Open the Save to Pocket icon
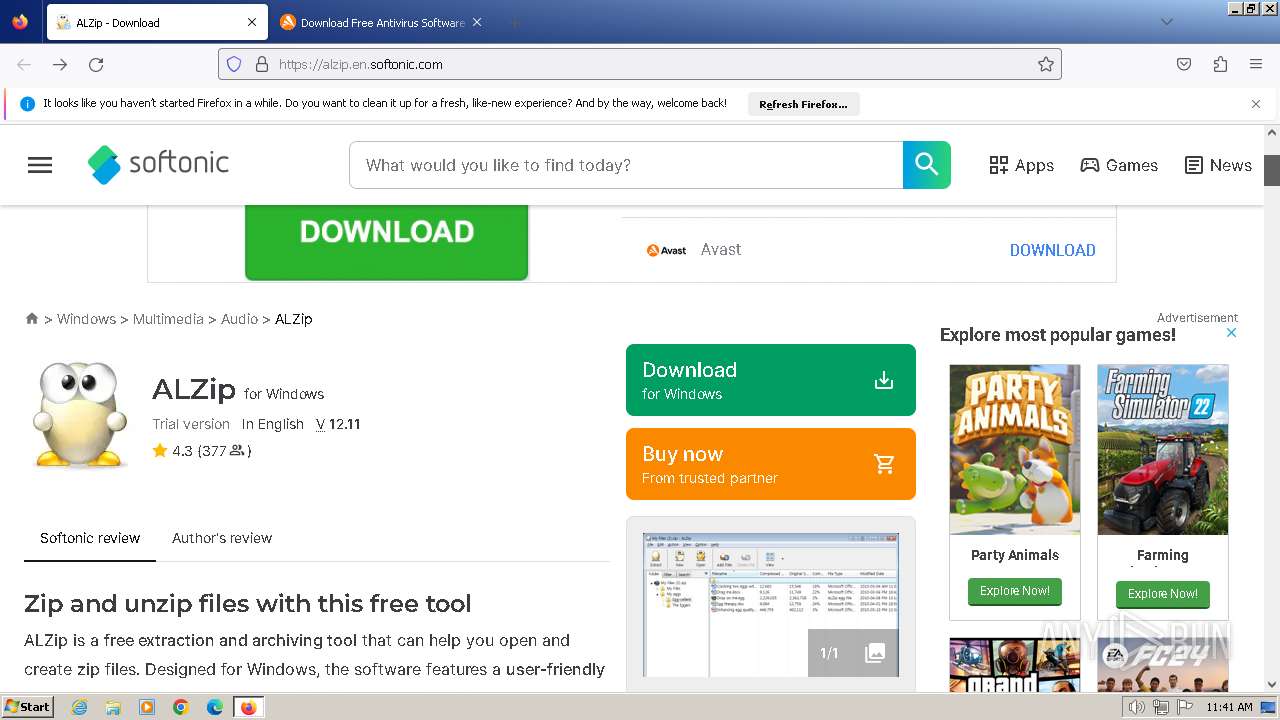Viewport: 1280px width, 720px height. 1184,64
